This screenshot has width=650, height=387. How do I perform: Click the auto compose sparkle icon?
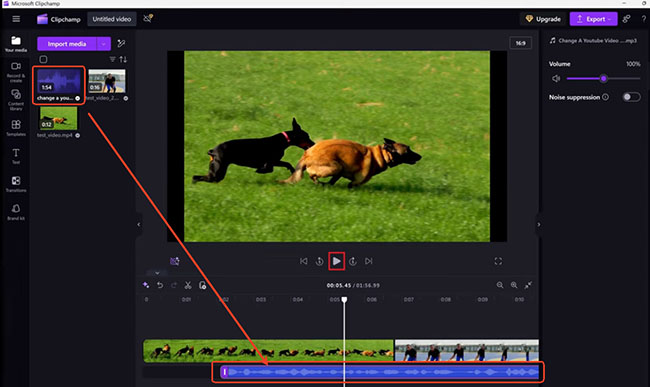click(x=146, y=285)
